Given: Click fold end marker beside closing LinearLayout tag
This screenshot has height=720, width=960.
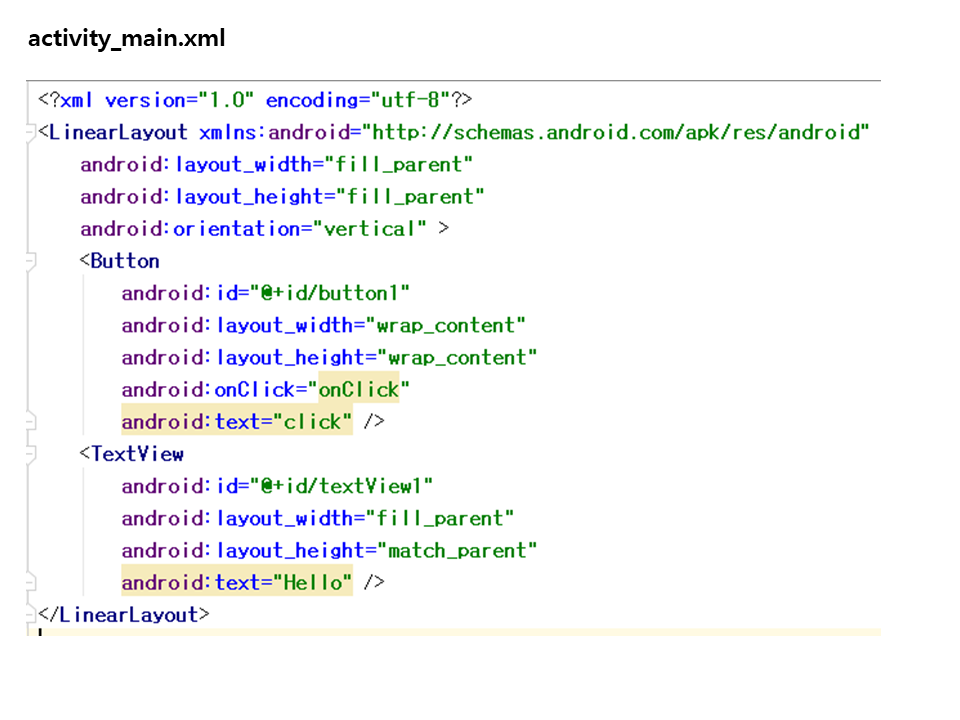Looking at the screenshot, I should (32, 614).
